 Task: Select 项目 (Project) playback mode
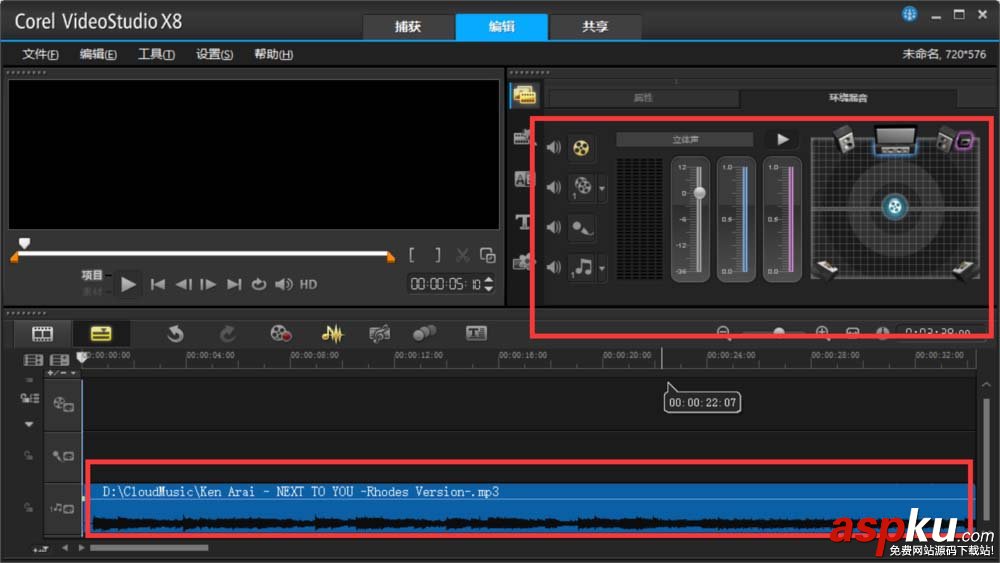coord(92,275)
